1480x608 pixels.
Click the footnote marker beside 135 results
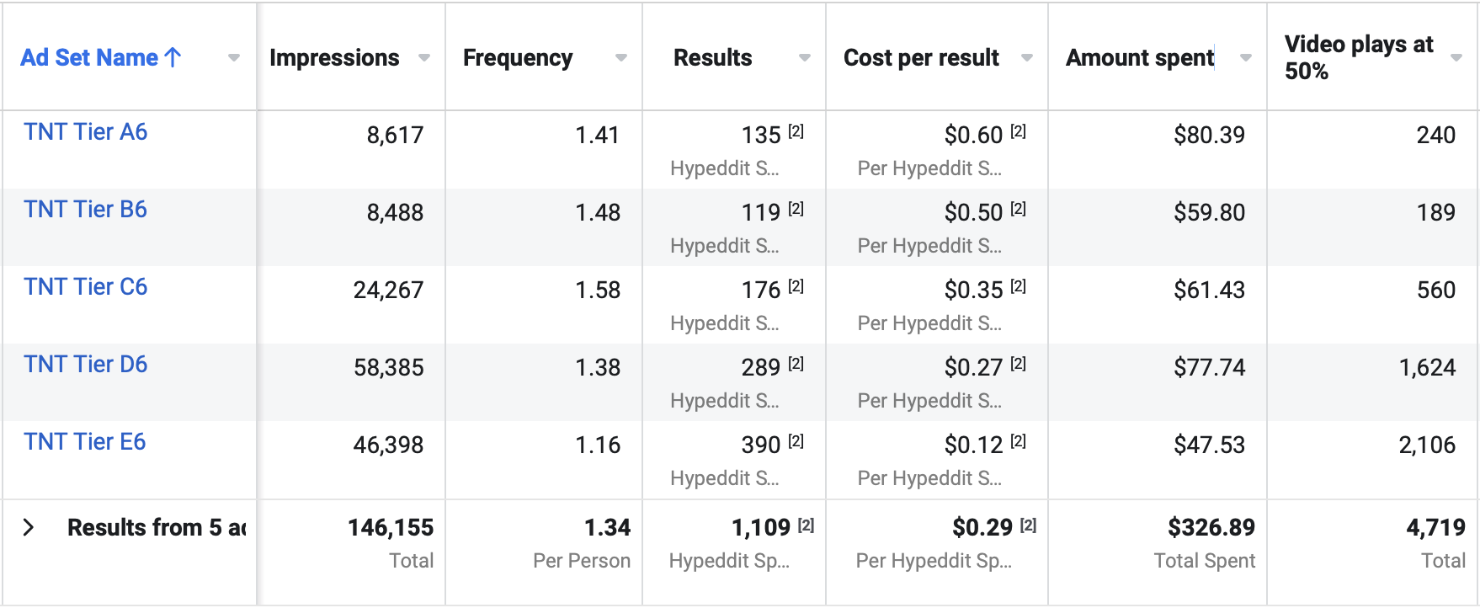click(796, 131)
